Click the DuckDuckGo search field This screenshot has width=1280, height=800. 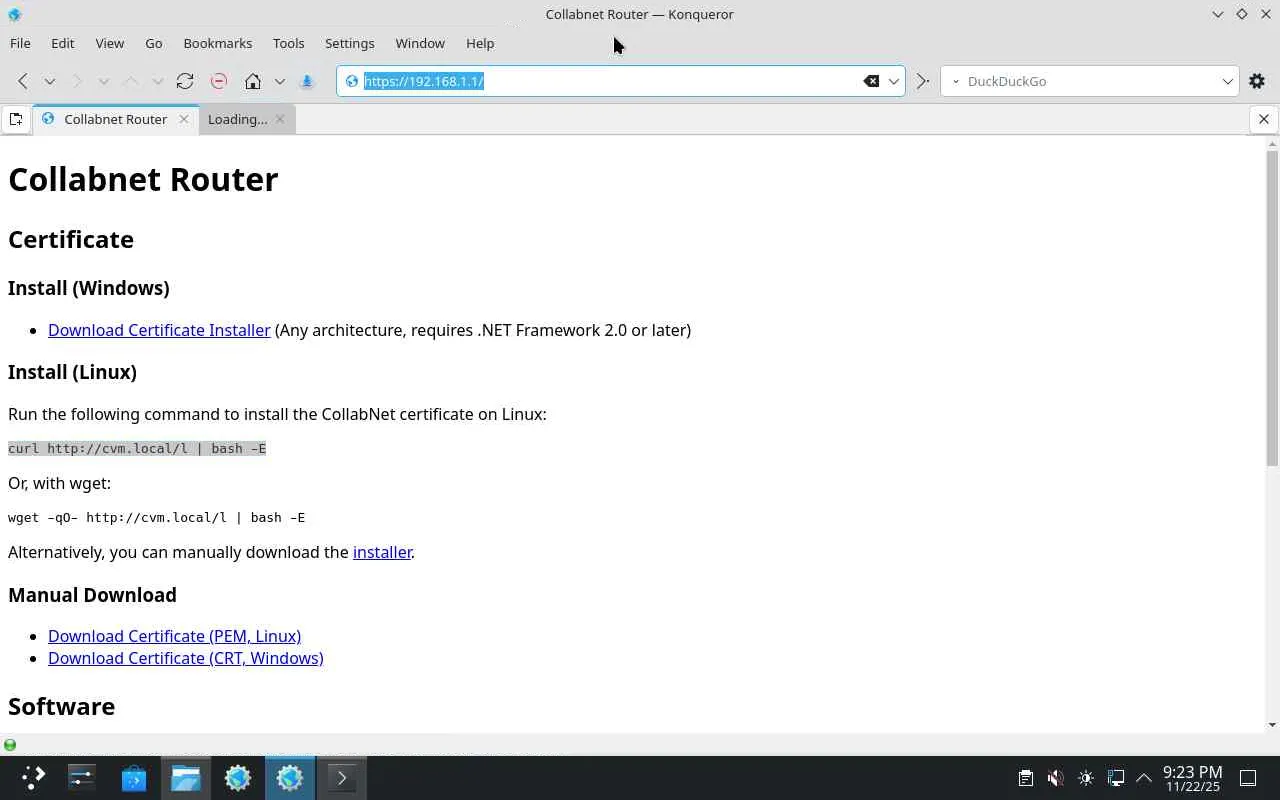pyautogui.click(x=1090, y=81)
